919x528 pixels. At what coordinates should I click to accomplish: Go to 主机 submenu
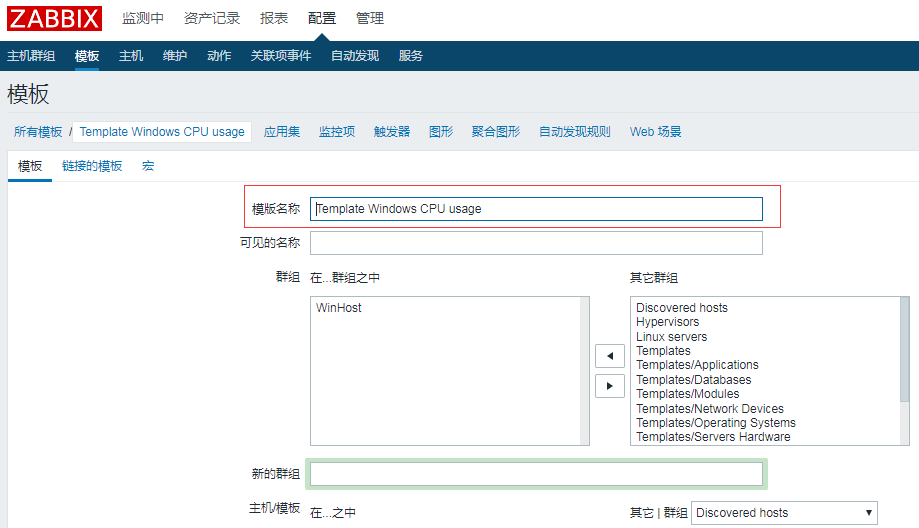click(x=131, y=56)
